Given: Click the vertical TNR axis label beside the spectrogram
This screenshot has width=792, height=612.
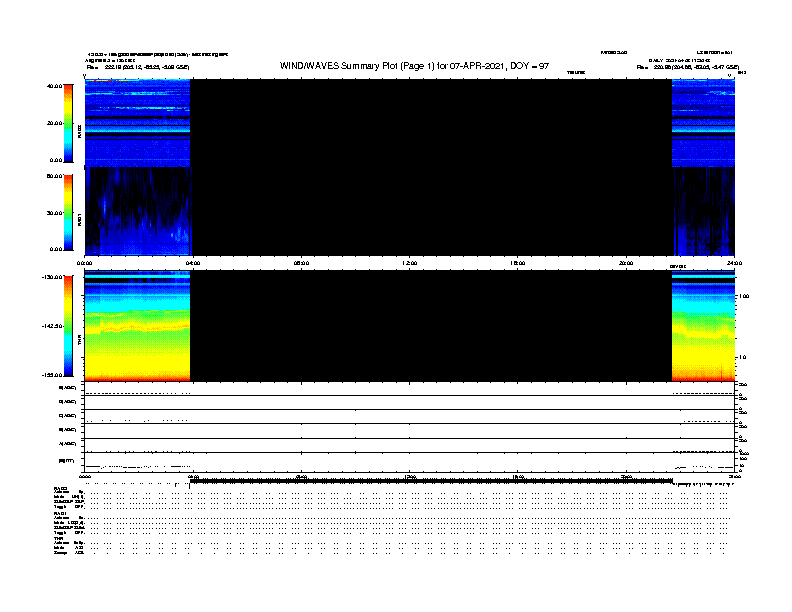Looking at the screenshot, I should (x=79, y=341).
